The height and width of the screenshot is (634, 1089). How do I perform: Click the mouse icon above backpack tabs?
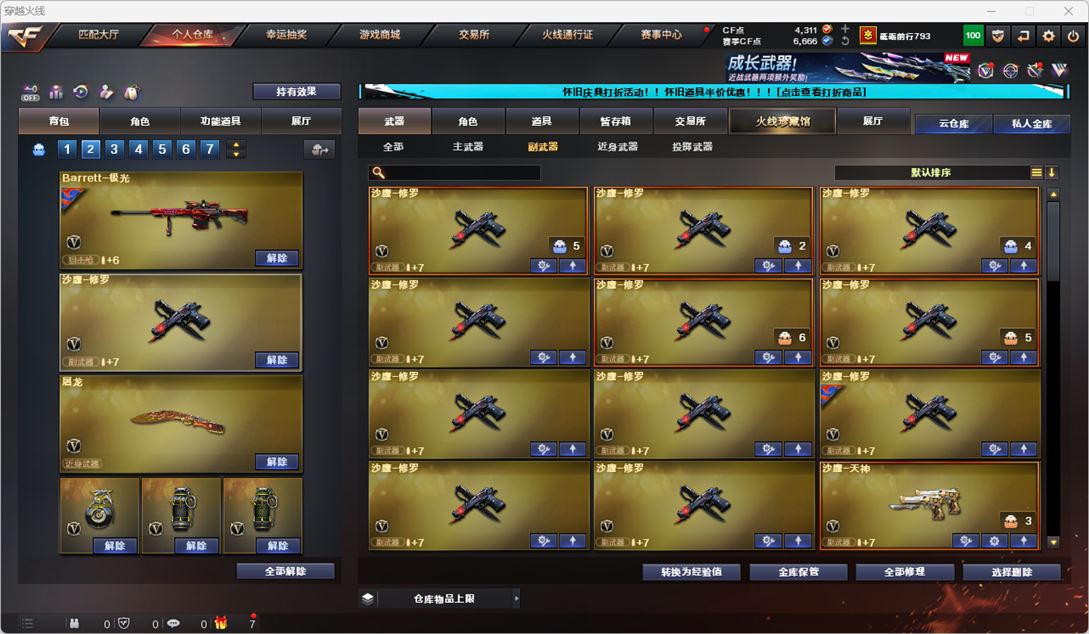click(131, 92)
